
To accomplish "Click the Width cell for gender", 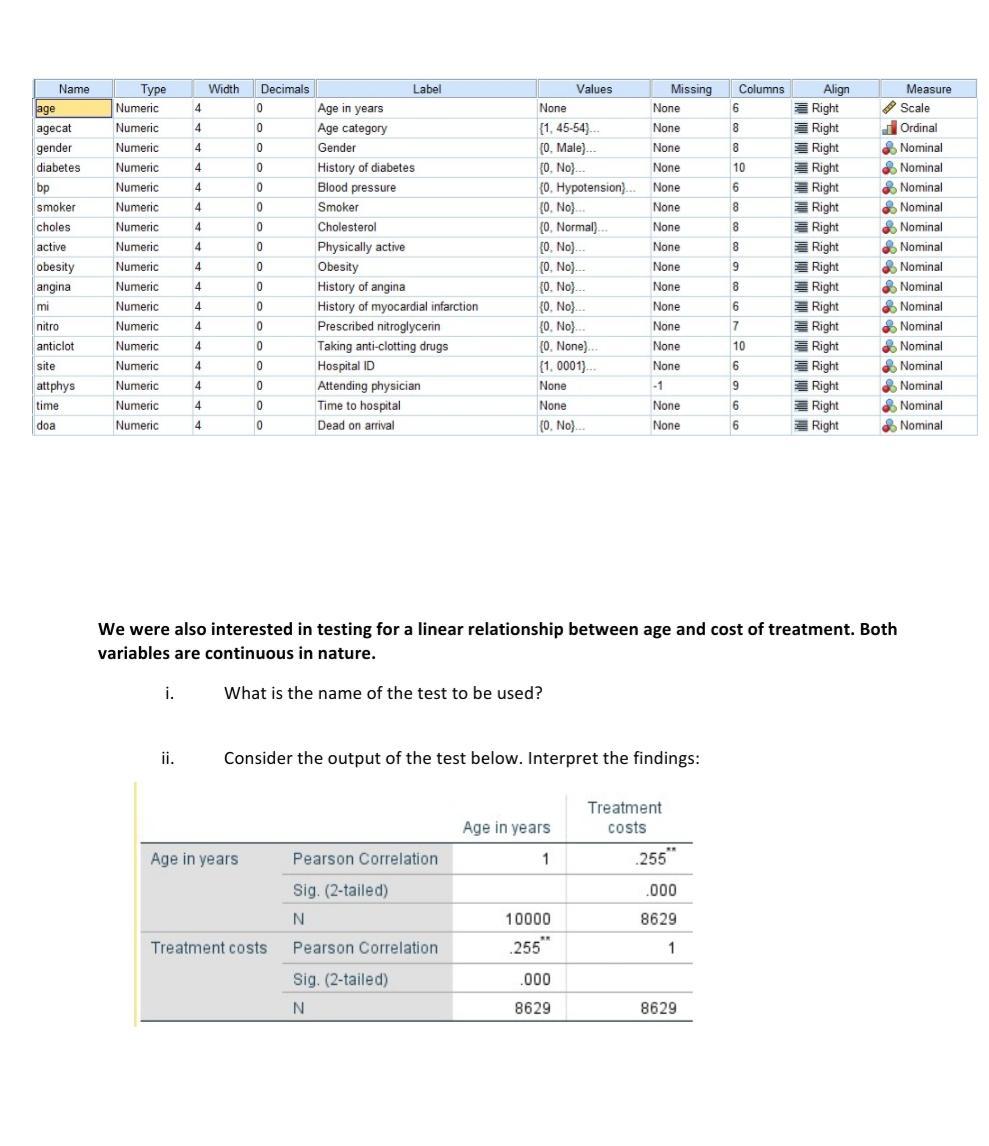I will (220, 147).
